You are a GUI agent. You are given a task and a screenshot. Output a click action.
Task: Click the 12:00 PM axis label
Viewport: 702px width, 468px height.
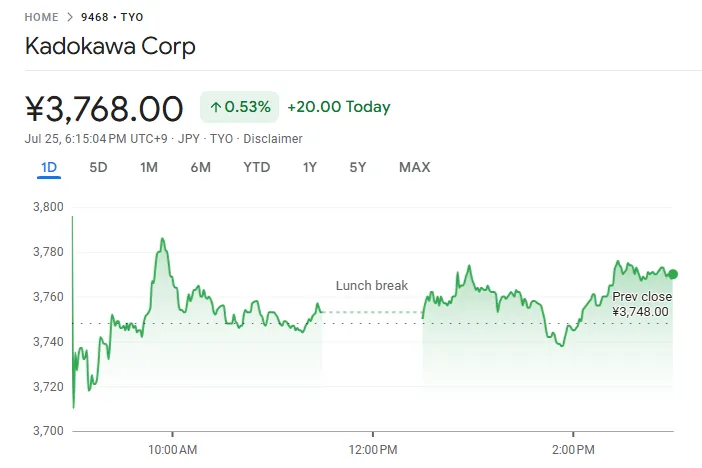373,449
